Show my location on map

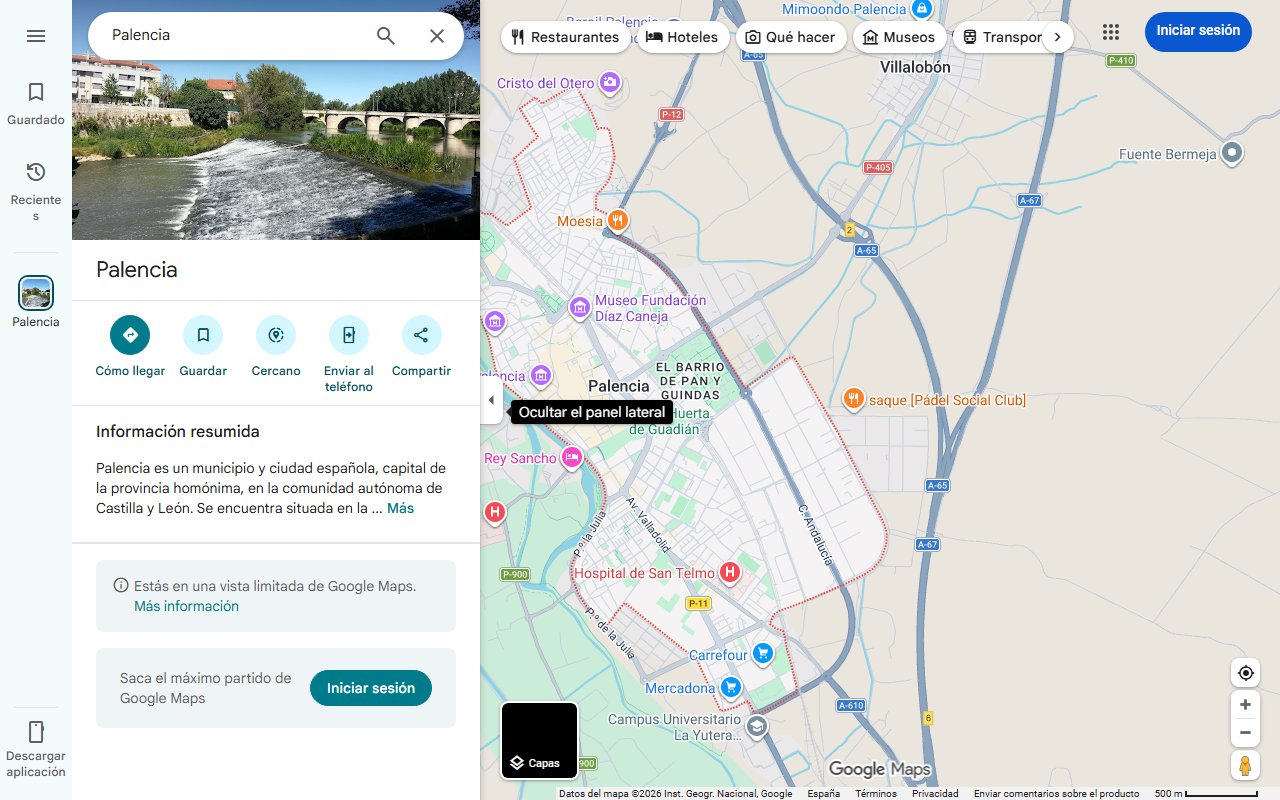click(1245, 673)
